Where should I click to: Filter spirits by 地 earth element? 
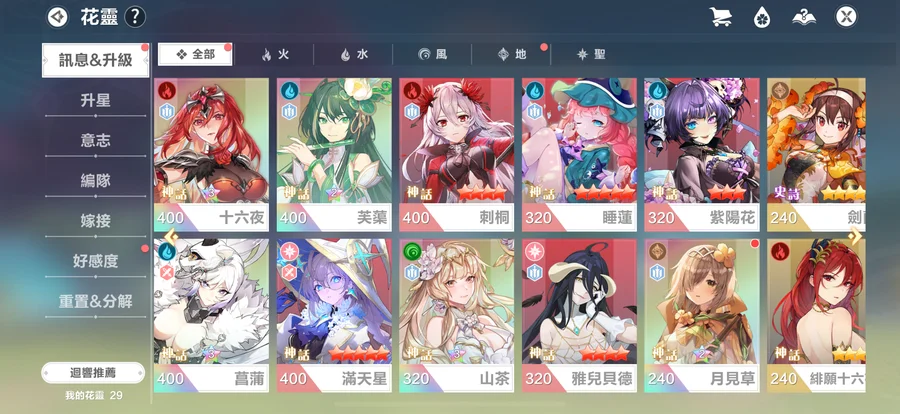click(x=511, y=55)
